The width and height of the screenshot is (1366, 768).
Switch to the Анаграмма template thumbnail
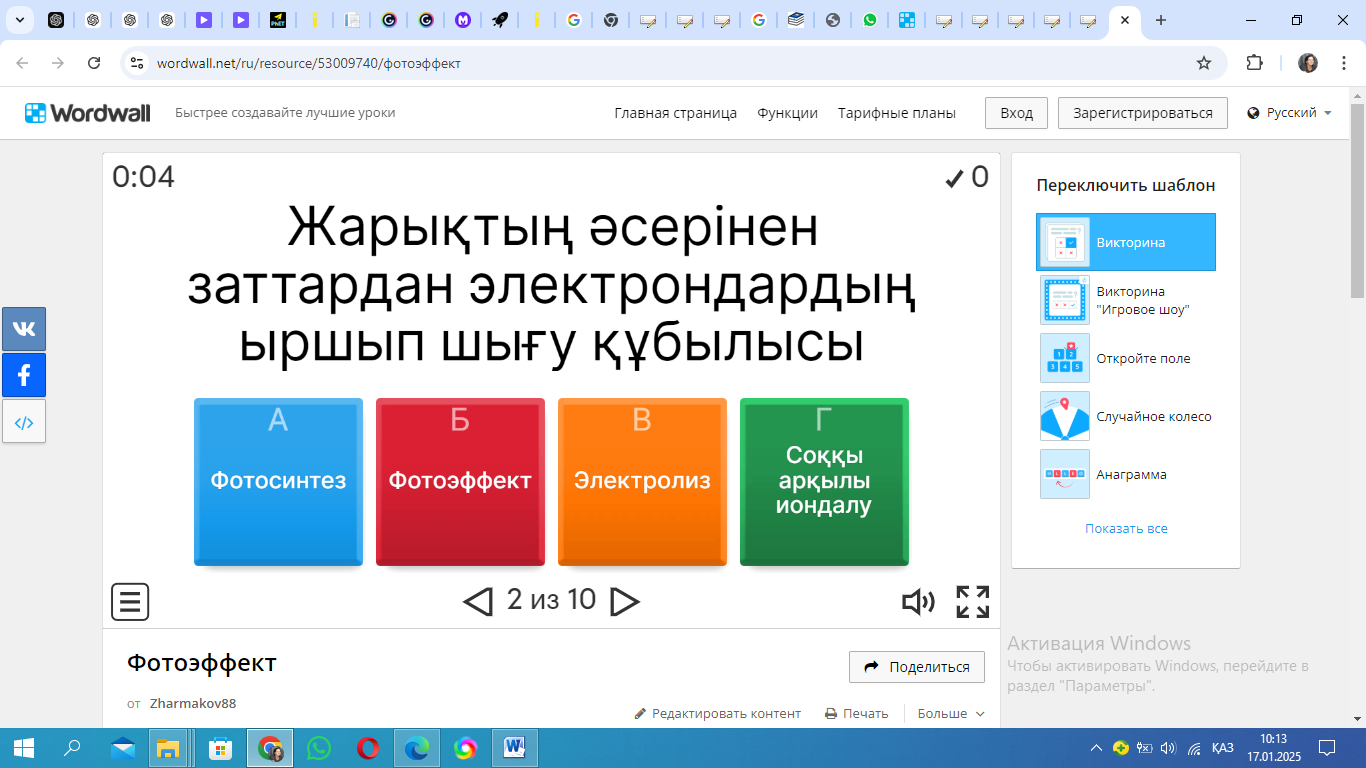pos(1065,474)
